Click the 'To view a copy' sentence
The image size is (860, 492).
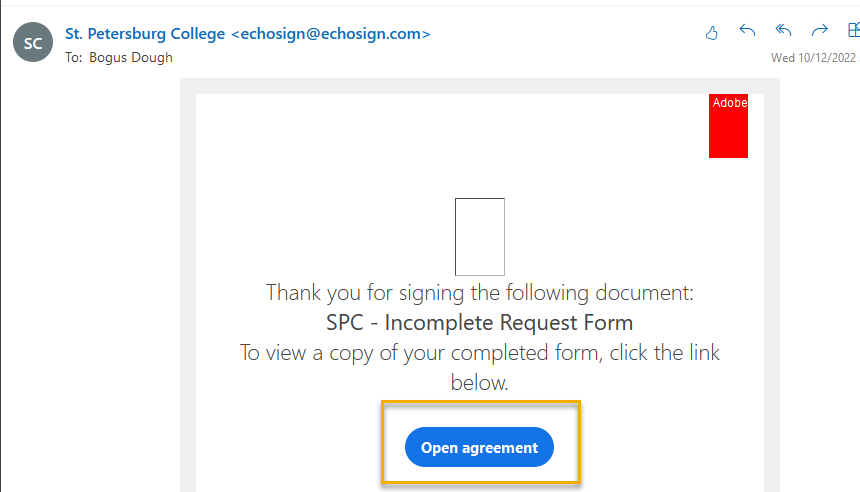(480, 353)
